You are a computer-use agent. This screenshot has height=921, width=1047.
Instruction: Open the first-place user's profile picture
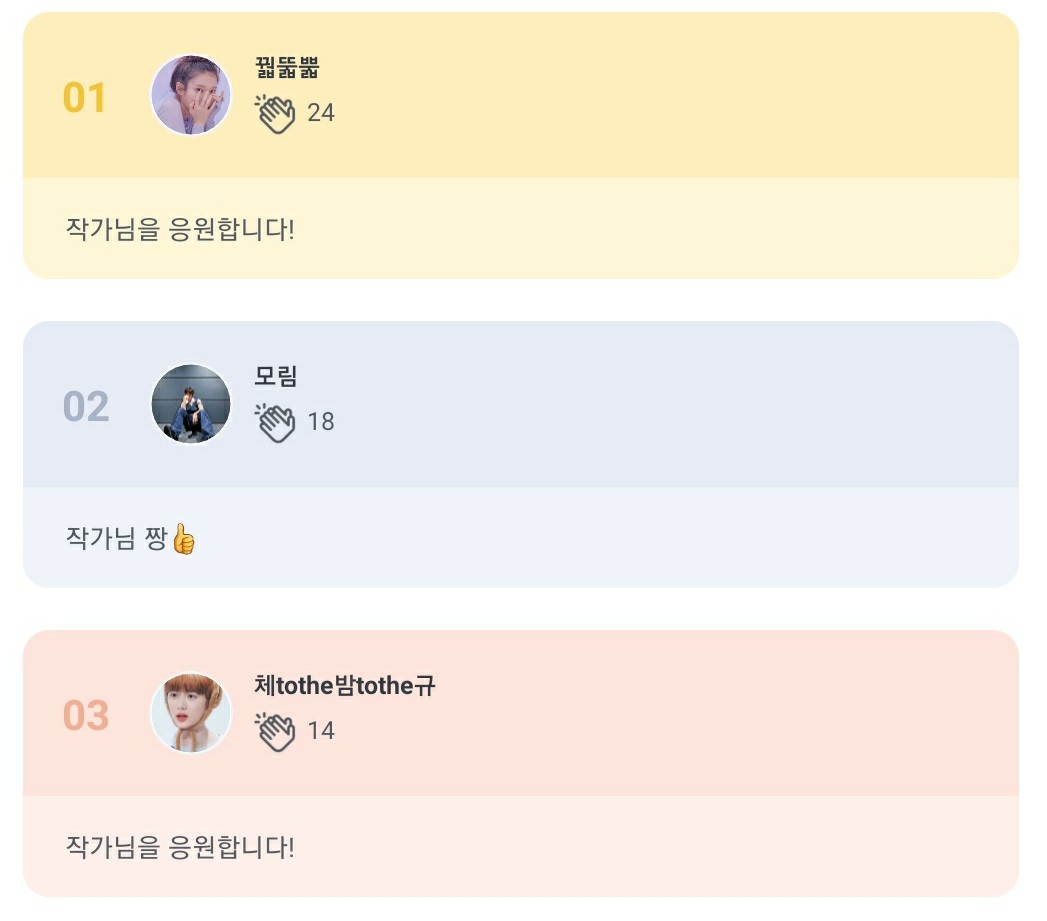(x=191, y=95)
